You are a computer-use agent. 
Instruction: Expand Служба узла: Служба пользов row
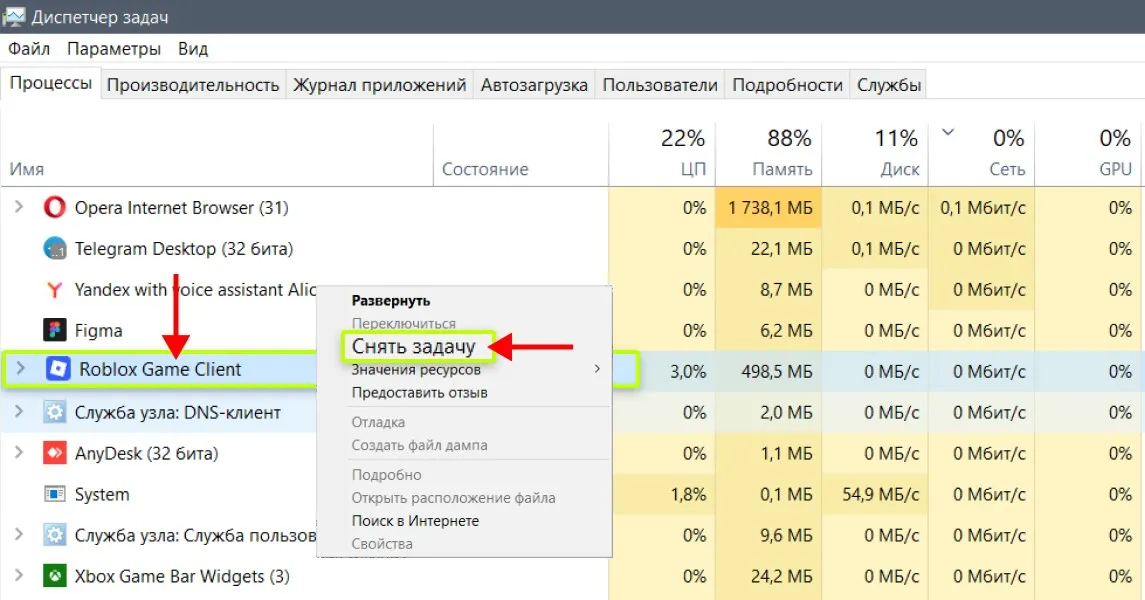point(19,534)
